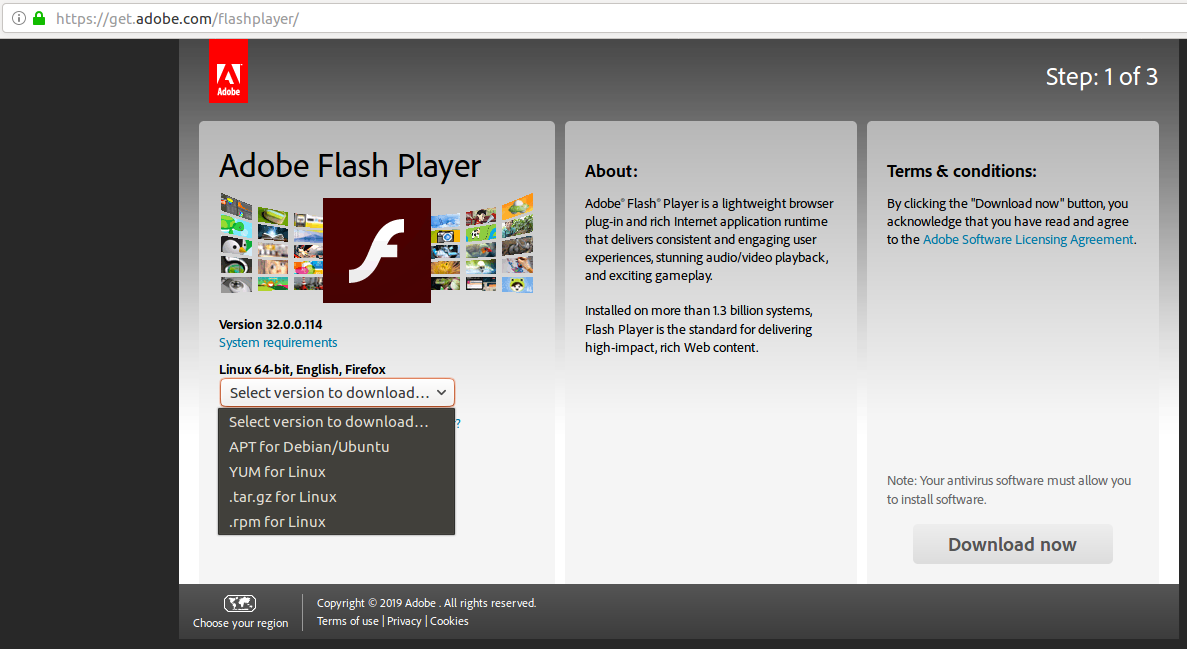Click the world map region icon
Screen dimensions: 1187x649
point(240,604)
